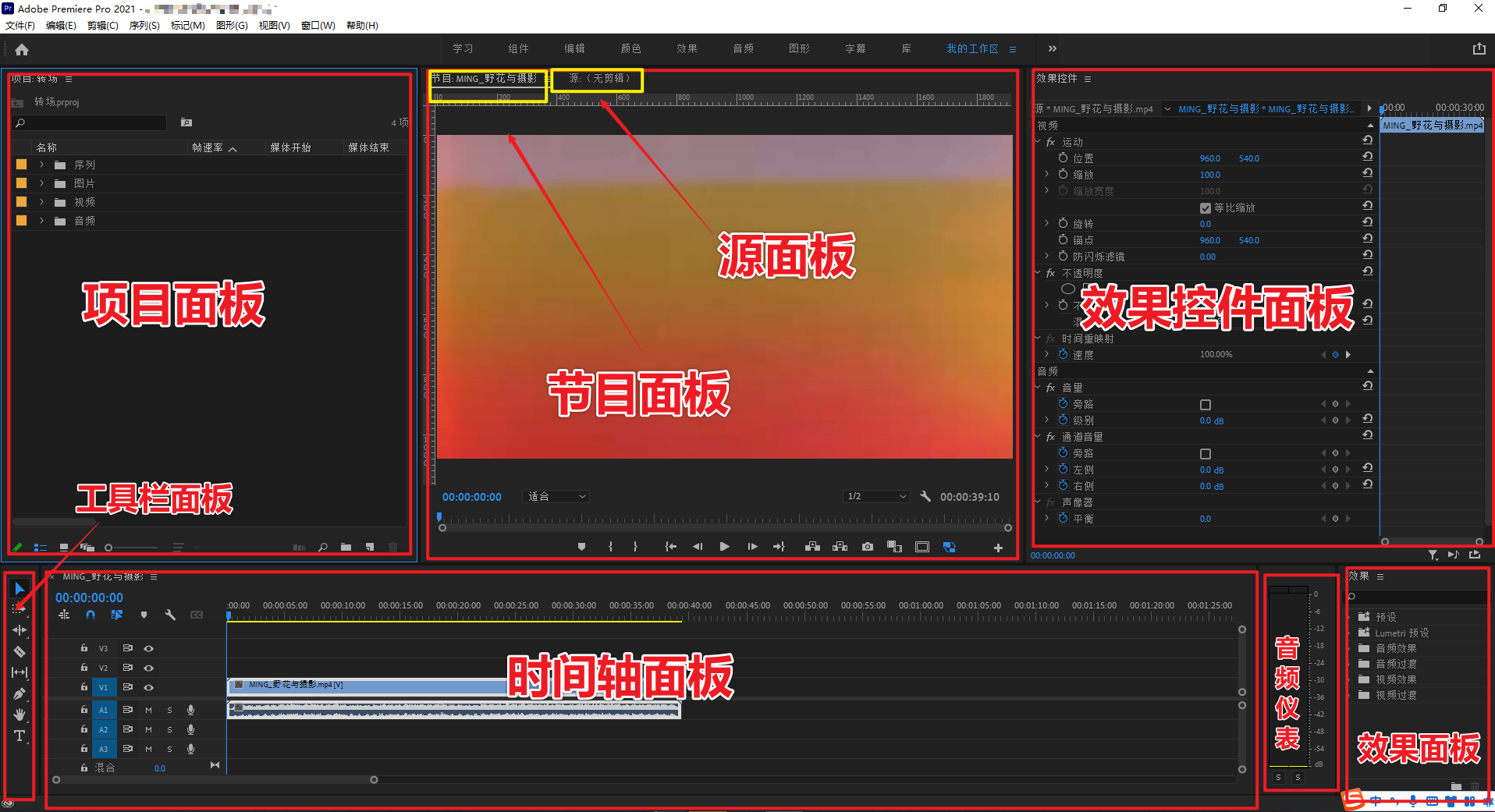Toggle V2 track output visibility eye icon
The height and width of the screenshot is (812, 1495).
pos(149,668)
